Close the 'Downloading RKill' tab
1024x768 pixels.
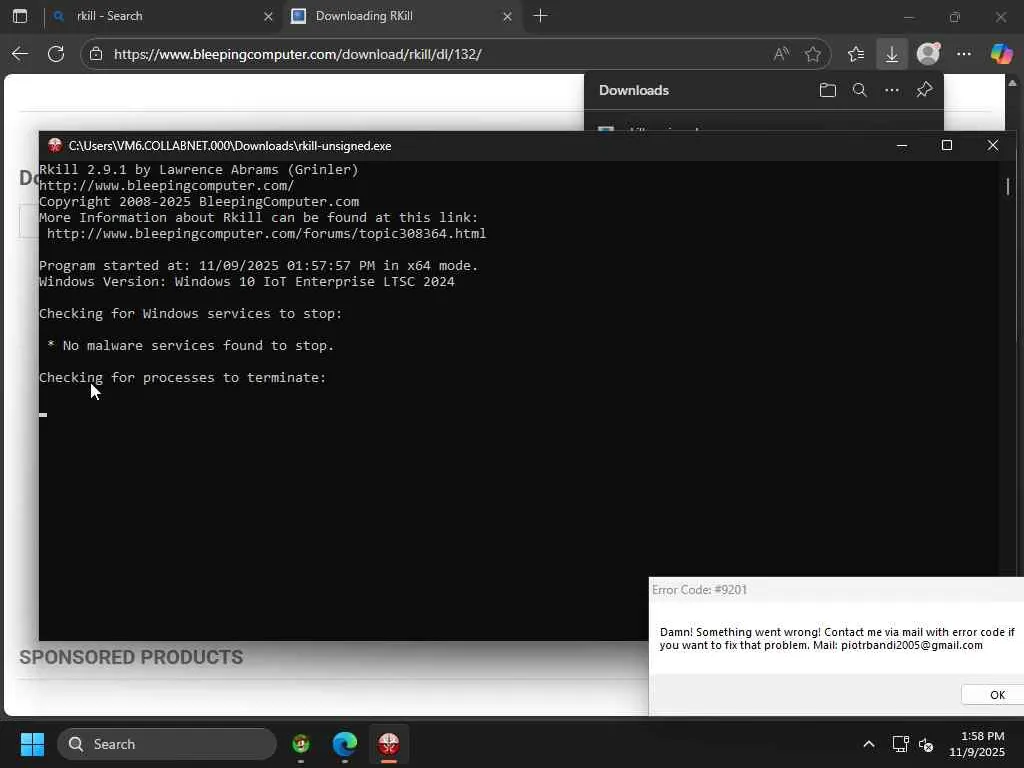click(507, 16)
